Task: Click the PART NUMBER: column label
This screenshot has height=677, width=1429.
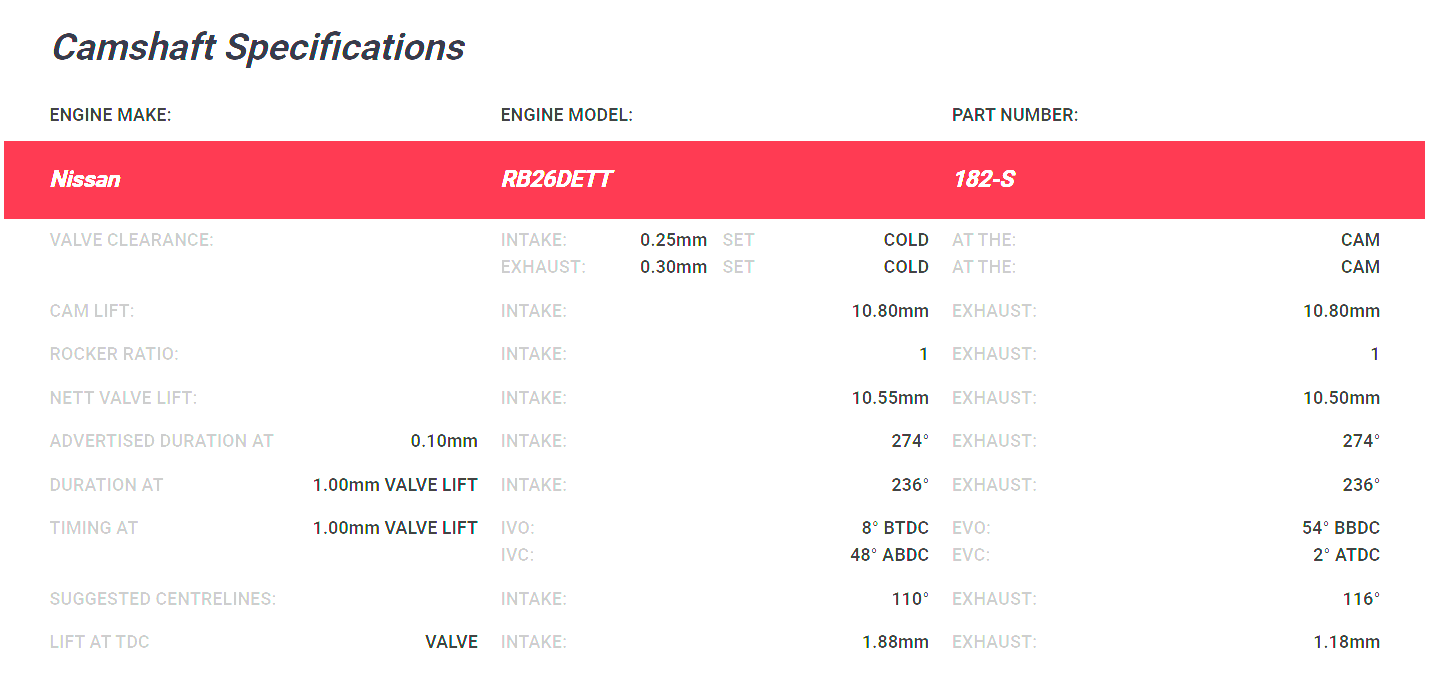Action: click(x=1014, y=115)
